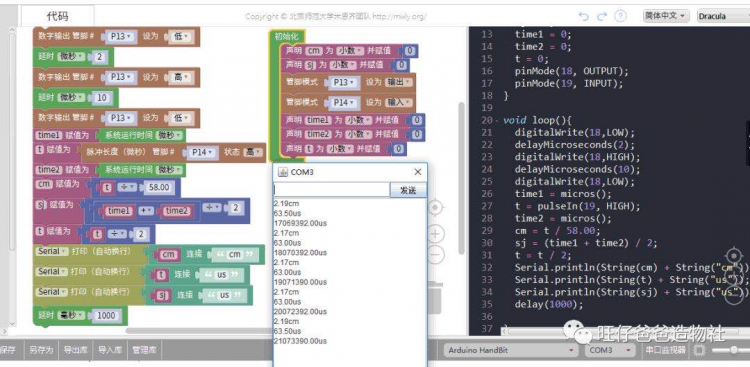Screen dimensions: 750x367
Task: Click serial output line 18070392.00us
Action: 300,253
